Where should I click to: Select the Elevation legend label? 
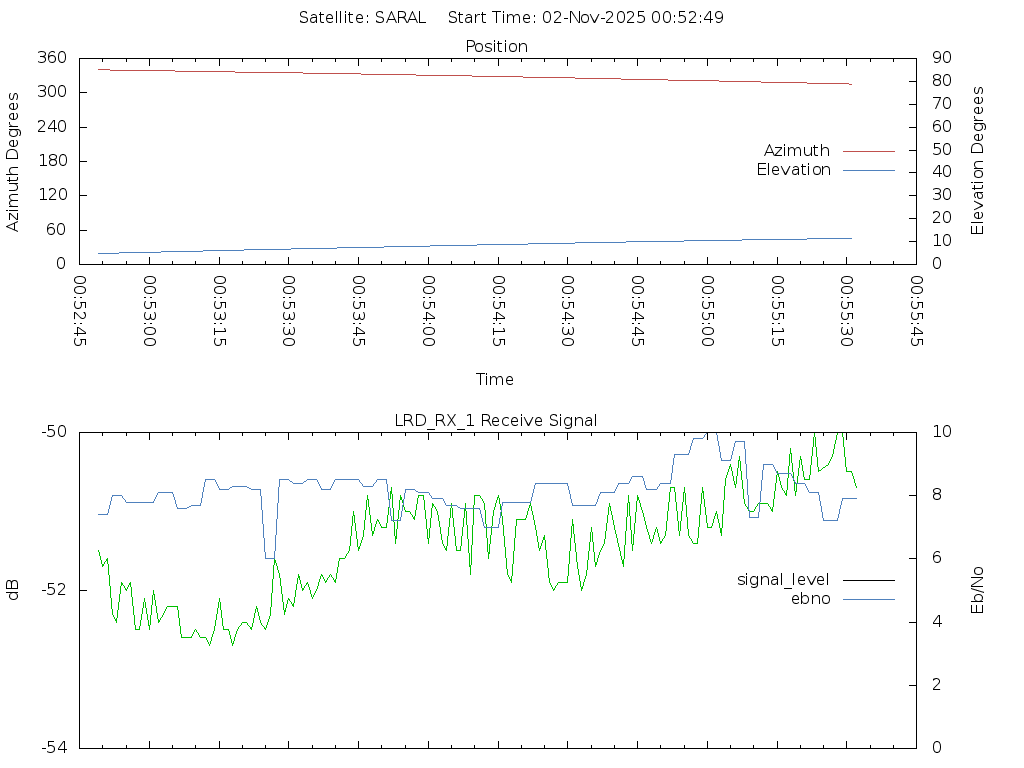793,170
